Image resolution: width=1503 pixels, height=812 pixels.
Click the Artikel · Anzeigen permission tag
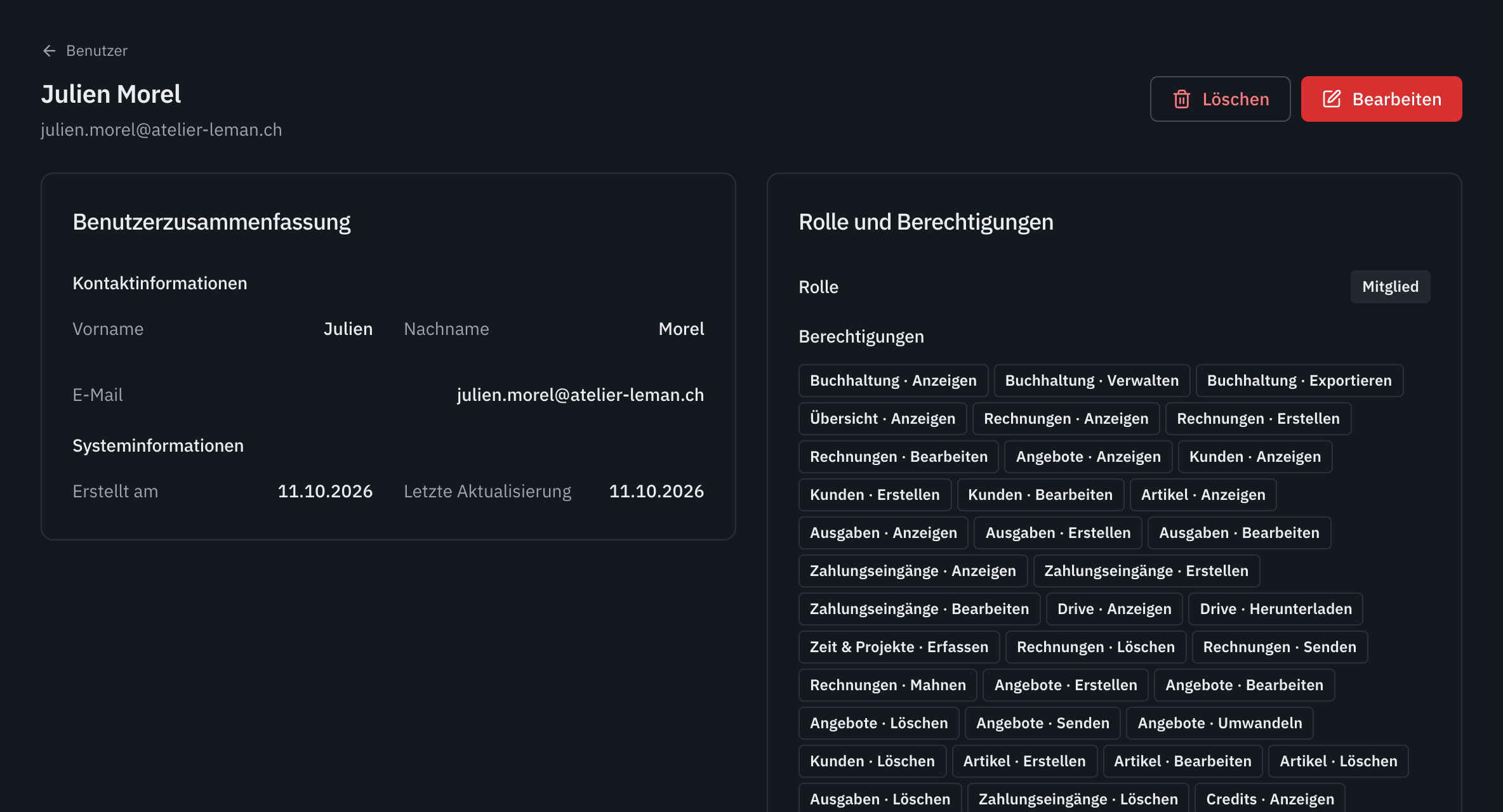1203,495
